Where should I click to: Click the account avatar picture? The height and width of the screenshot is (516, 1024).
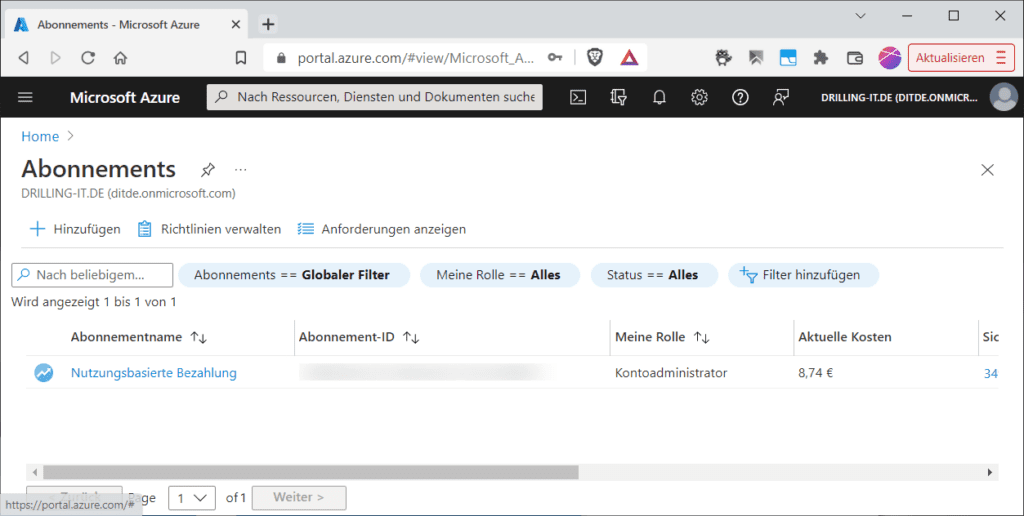point(1003,97)
